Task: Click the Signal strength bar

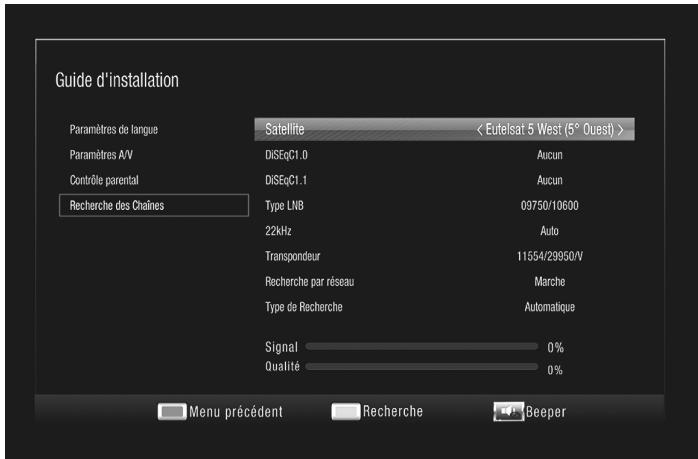Action: click(x=421, y=346)
